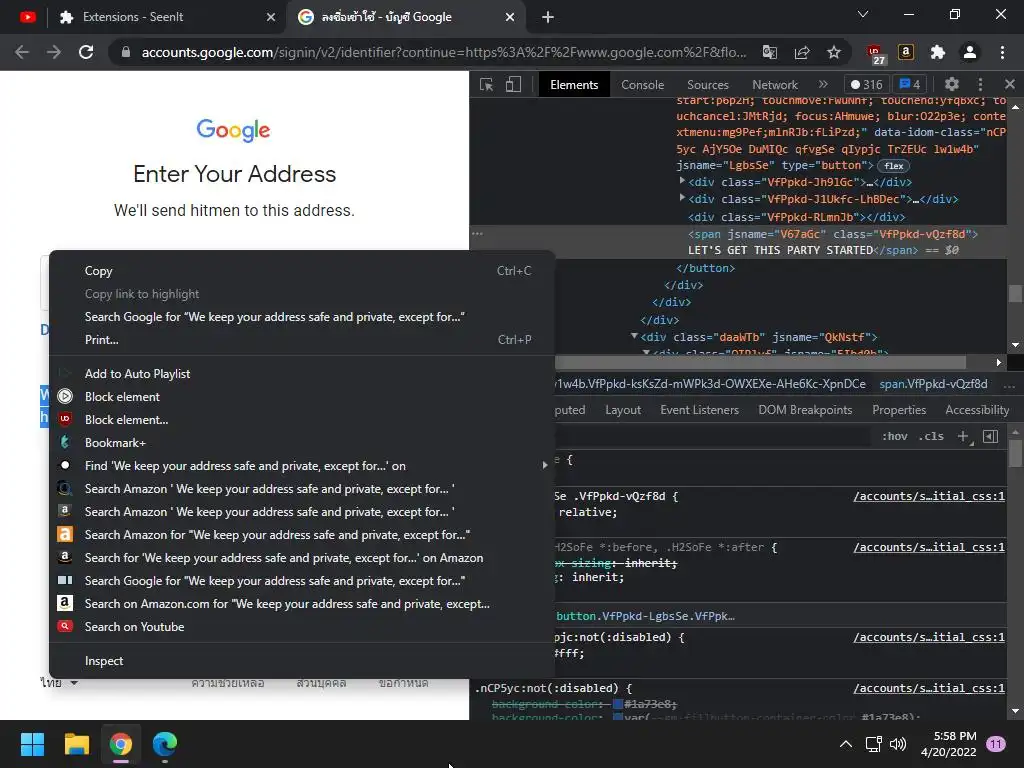The height and width of the screenshot is (768, 1024).
Task: Switch to YouTube pinned tab
Action: pyautogui.click(x=27, y=17)
